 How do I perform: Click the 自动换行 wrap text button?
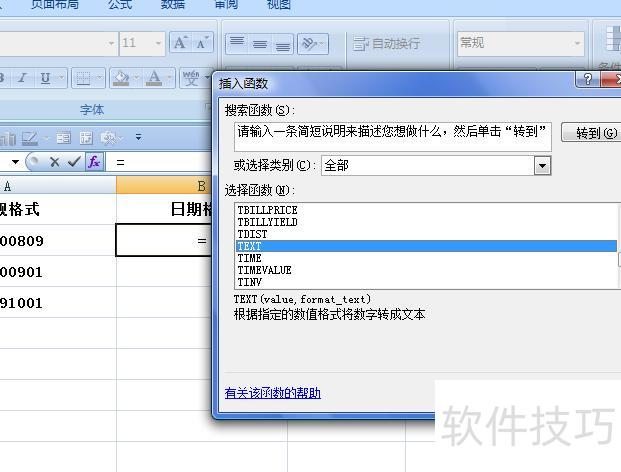pos(387,43)
